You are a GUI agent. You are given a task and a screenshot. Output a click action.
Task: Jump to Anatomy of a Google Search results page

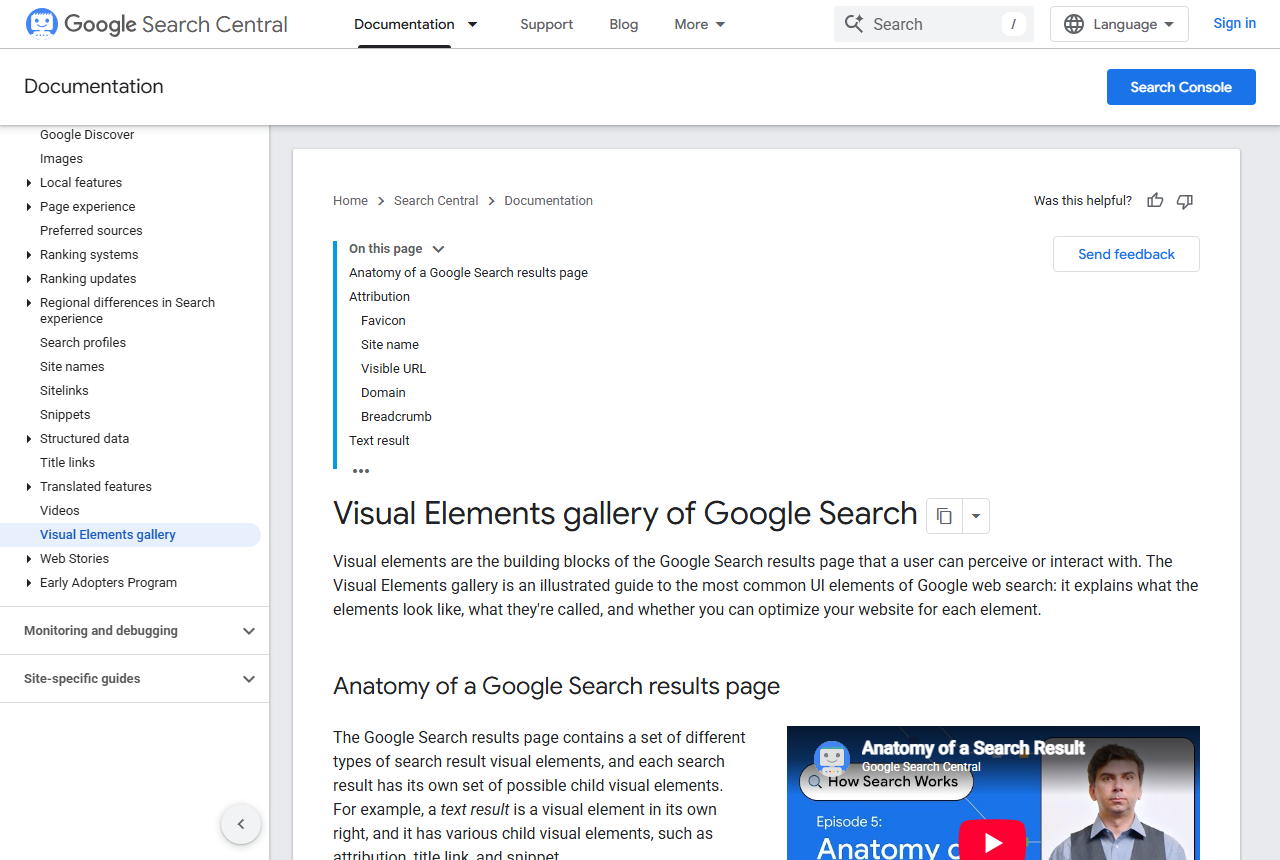(468, 273)
